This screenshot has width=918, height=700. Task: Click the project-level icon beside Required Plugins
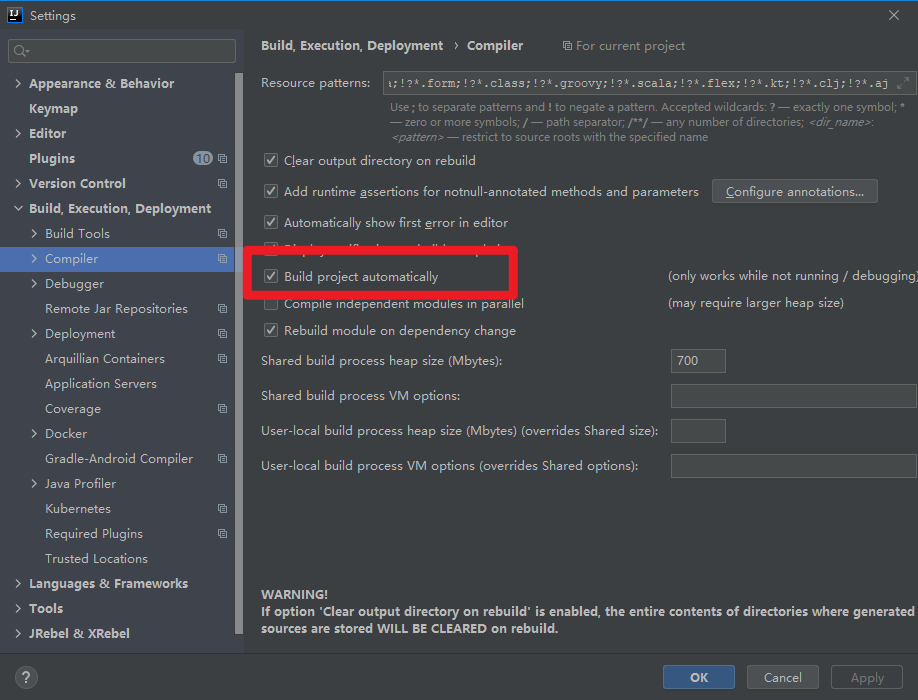pos(223,534)
